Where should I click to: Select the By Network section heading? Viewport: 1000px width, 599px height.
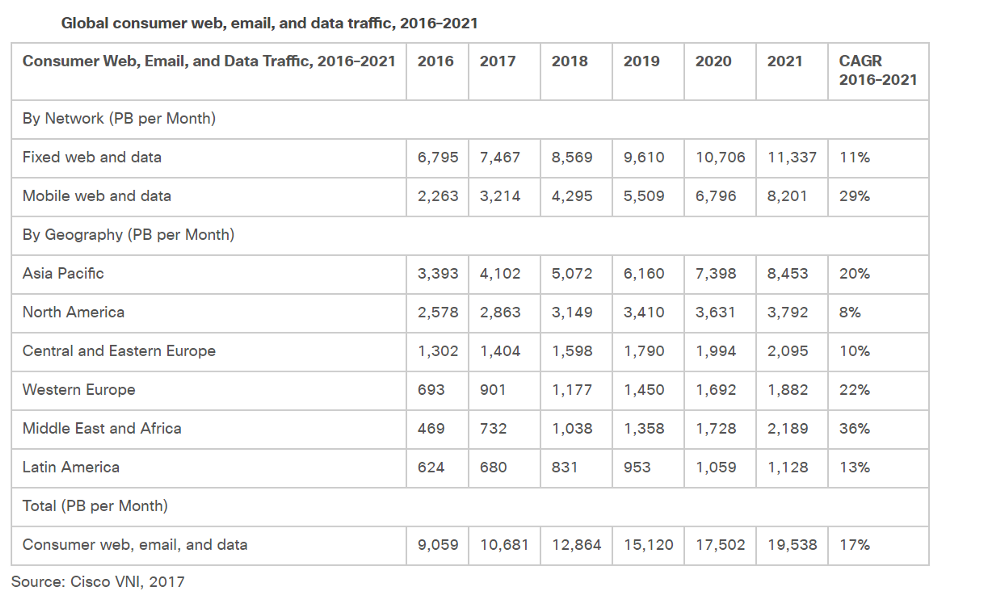119,119
